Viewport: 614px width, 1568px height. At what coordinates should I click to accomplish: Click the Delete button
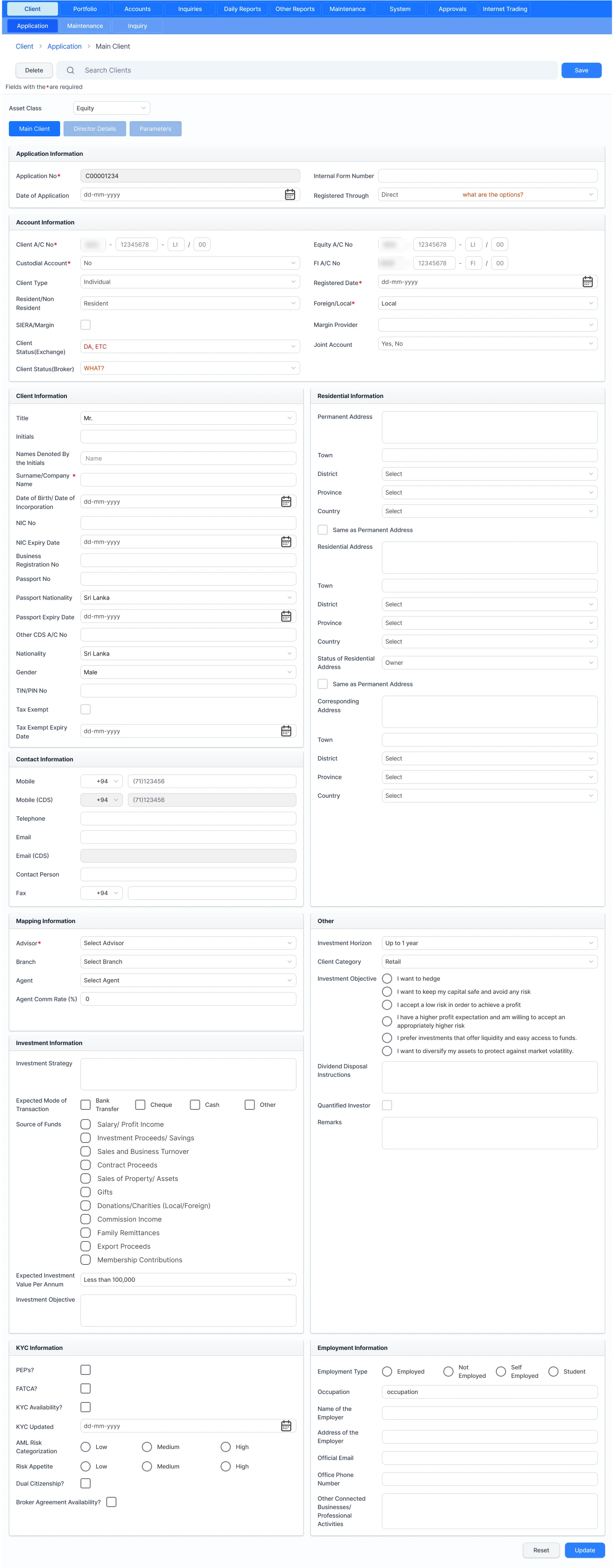point(34,71)
